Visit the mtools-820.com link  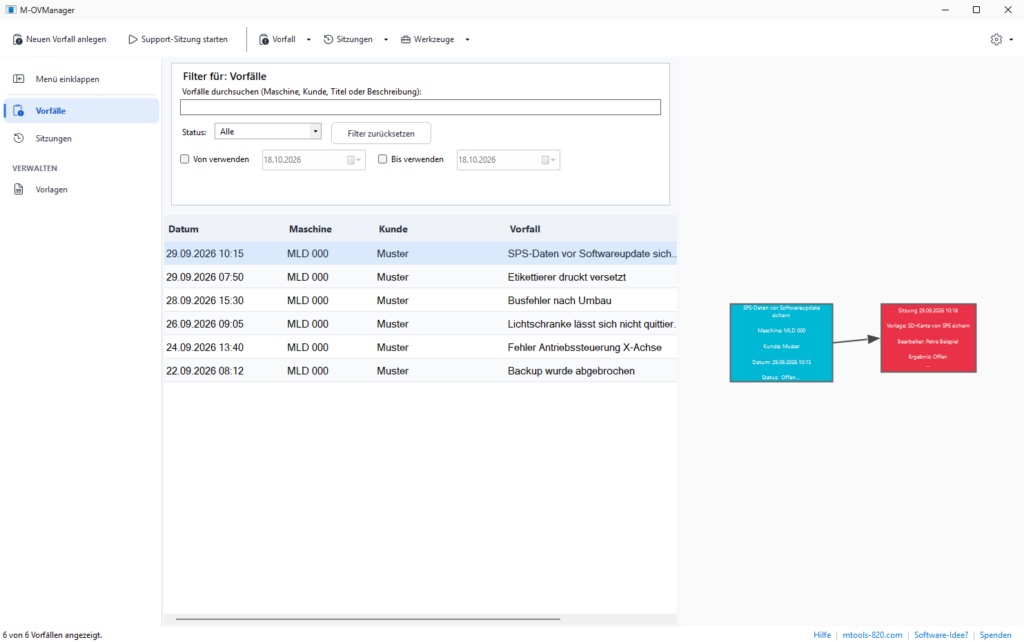(872, 635)
